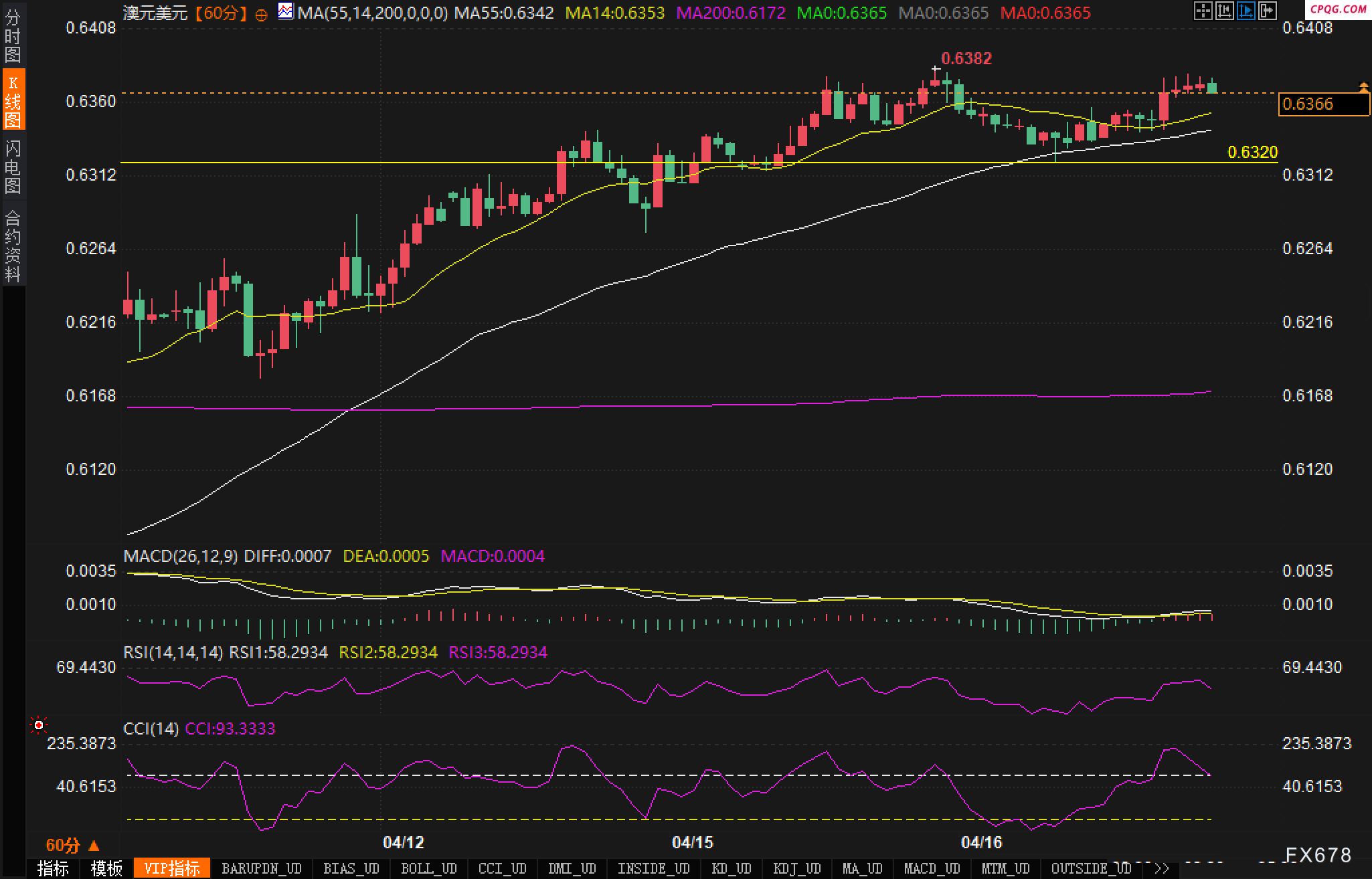The height and width of the screenshot is (879, 1372).
Task: Apply the KD_UD indicator
Action: point(732,868)
